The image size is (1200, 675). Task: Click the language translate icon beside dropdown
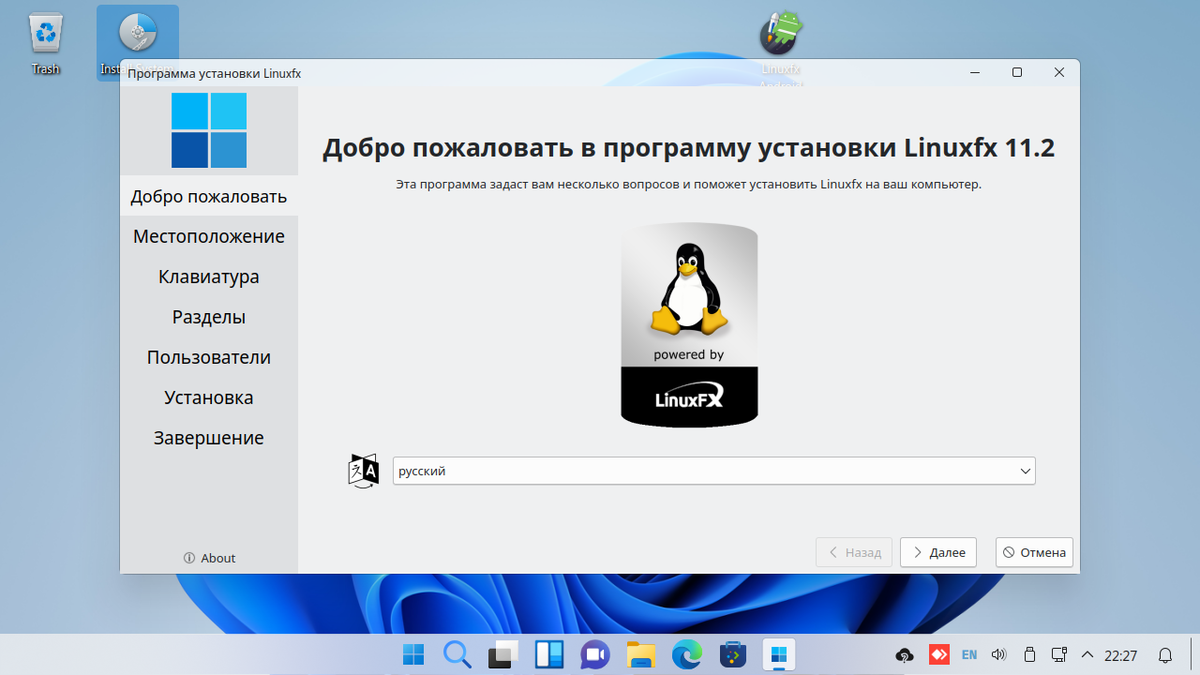pos(363,470)
